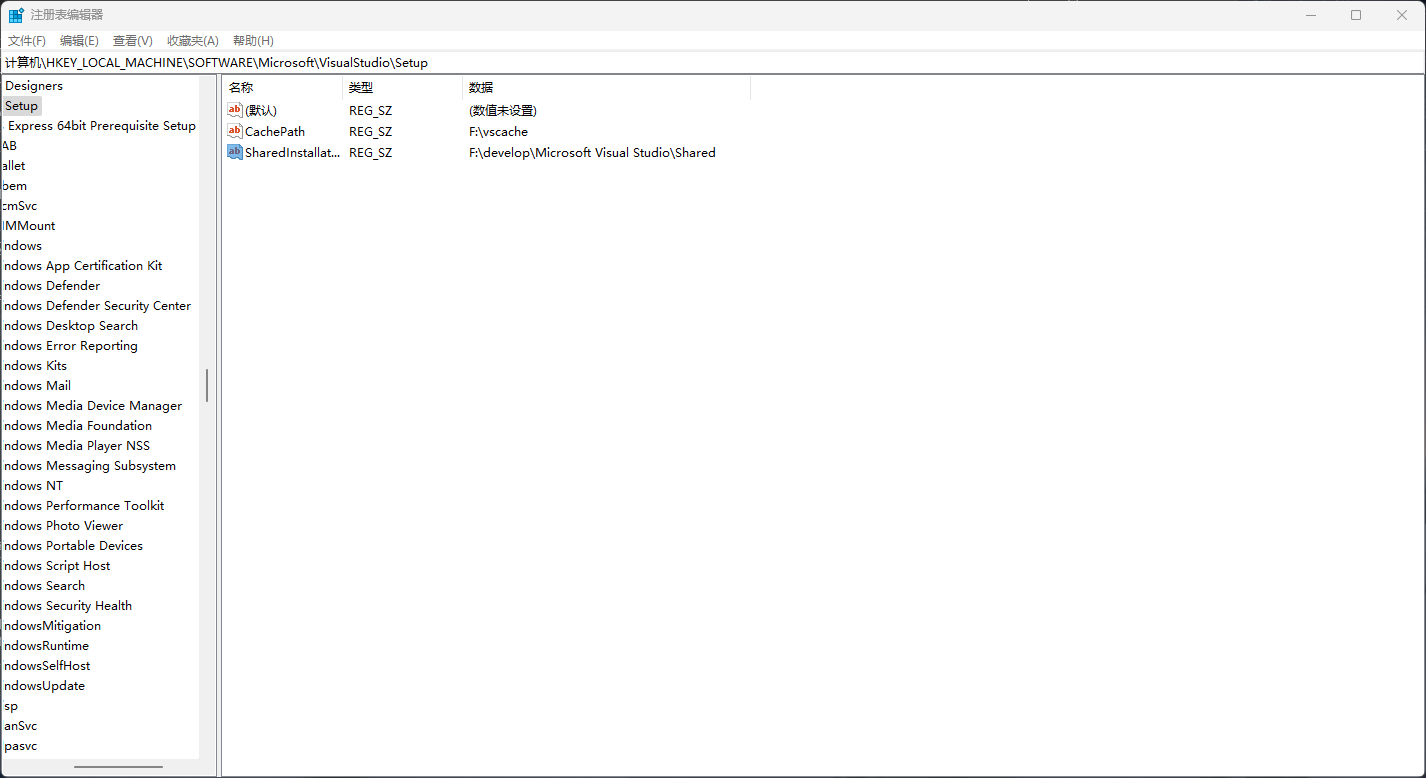Screen dimensions: 1426x778
Task: Open the 查看(V) menu
Action: click(x=133, y=41)
